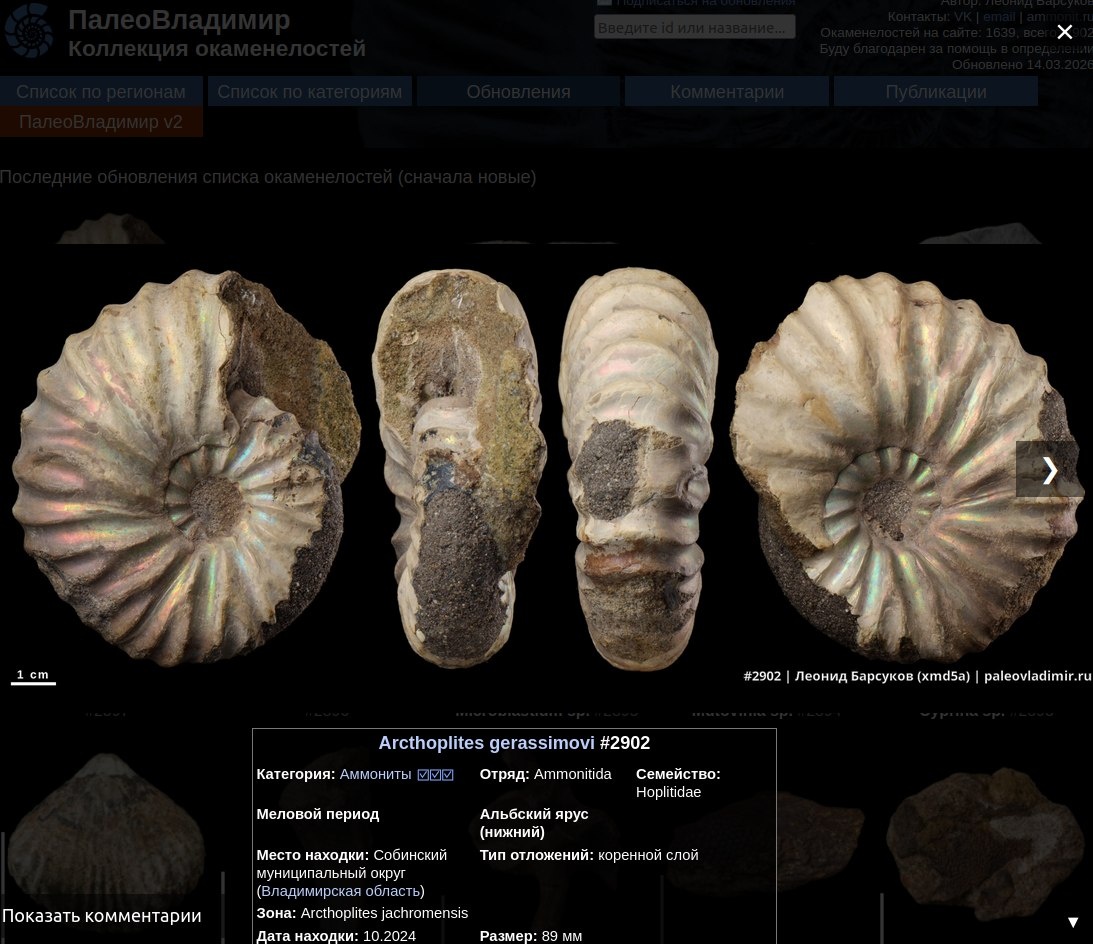Open the 'Владимирская область' region link

coord(340,891)
